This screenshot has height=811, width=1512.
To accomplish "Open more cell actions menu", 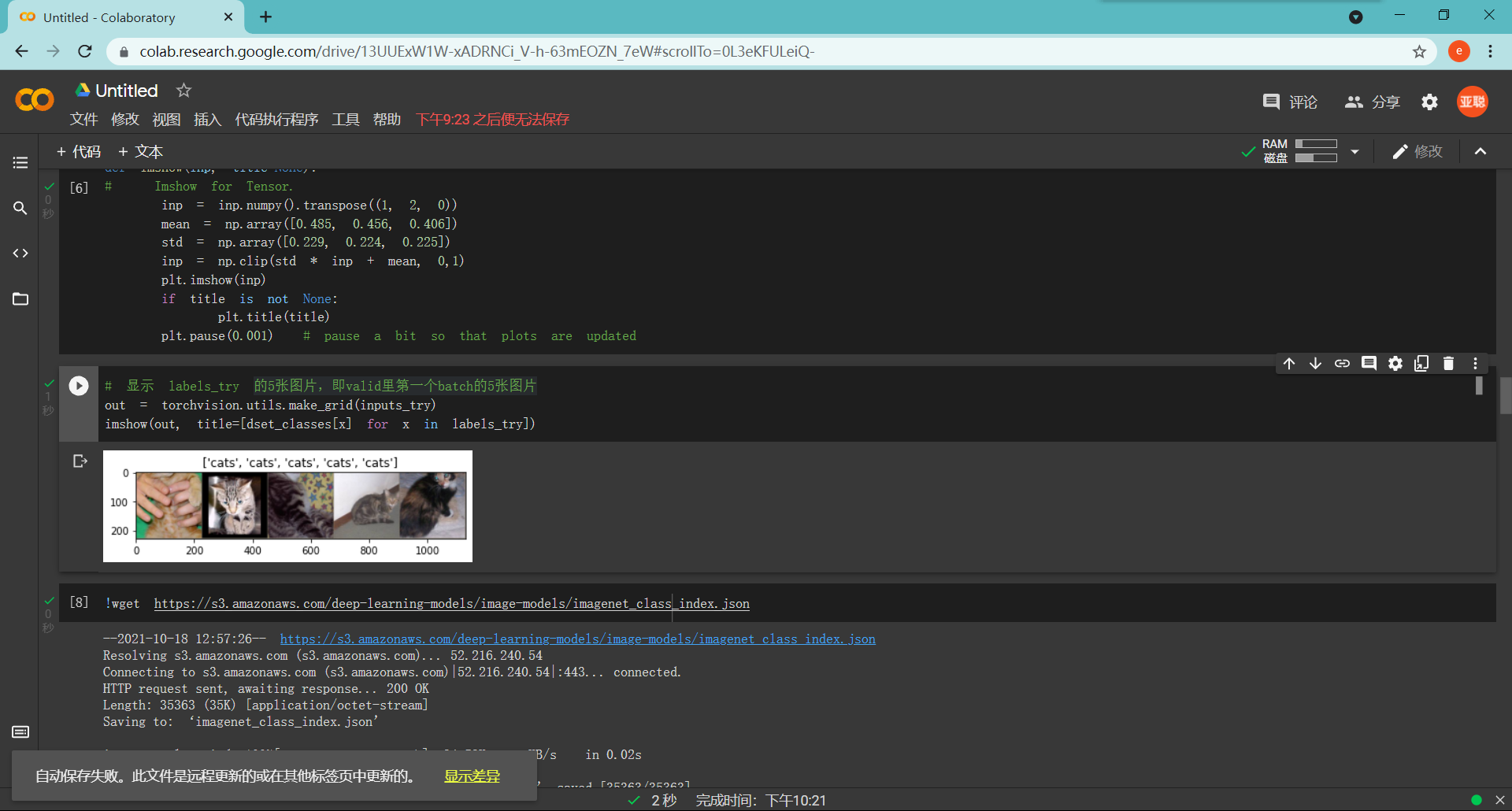I will coord(1475,363).
